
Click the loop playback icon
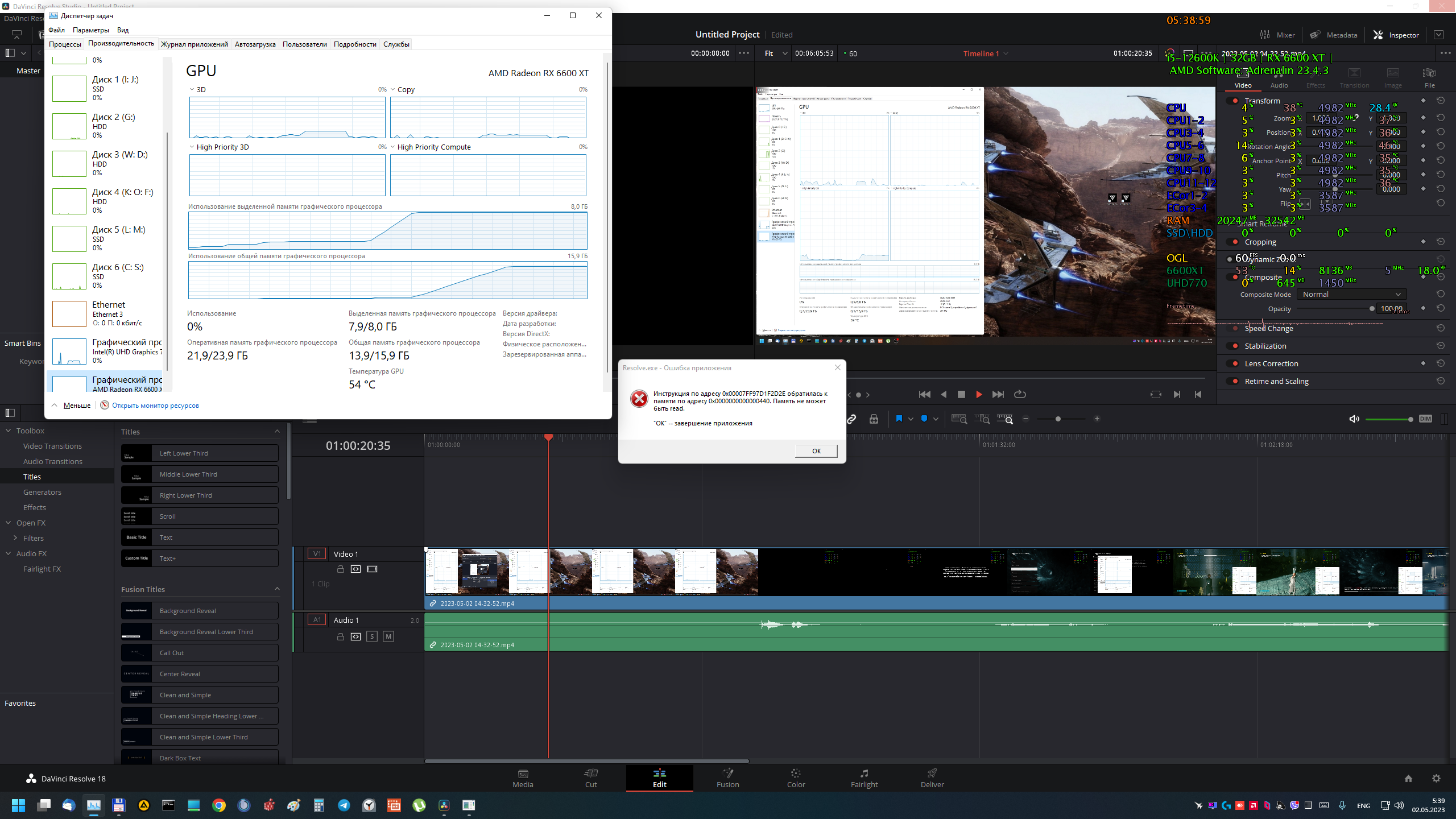[x=1020, y=394]
